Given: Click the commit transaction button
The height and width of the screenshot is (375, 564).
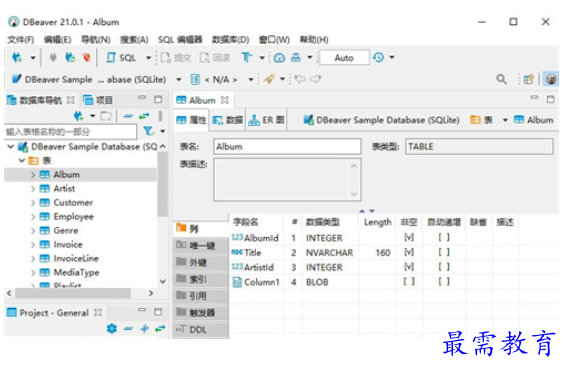Looking at the screenshot, I should click(176, 58).
